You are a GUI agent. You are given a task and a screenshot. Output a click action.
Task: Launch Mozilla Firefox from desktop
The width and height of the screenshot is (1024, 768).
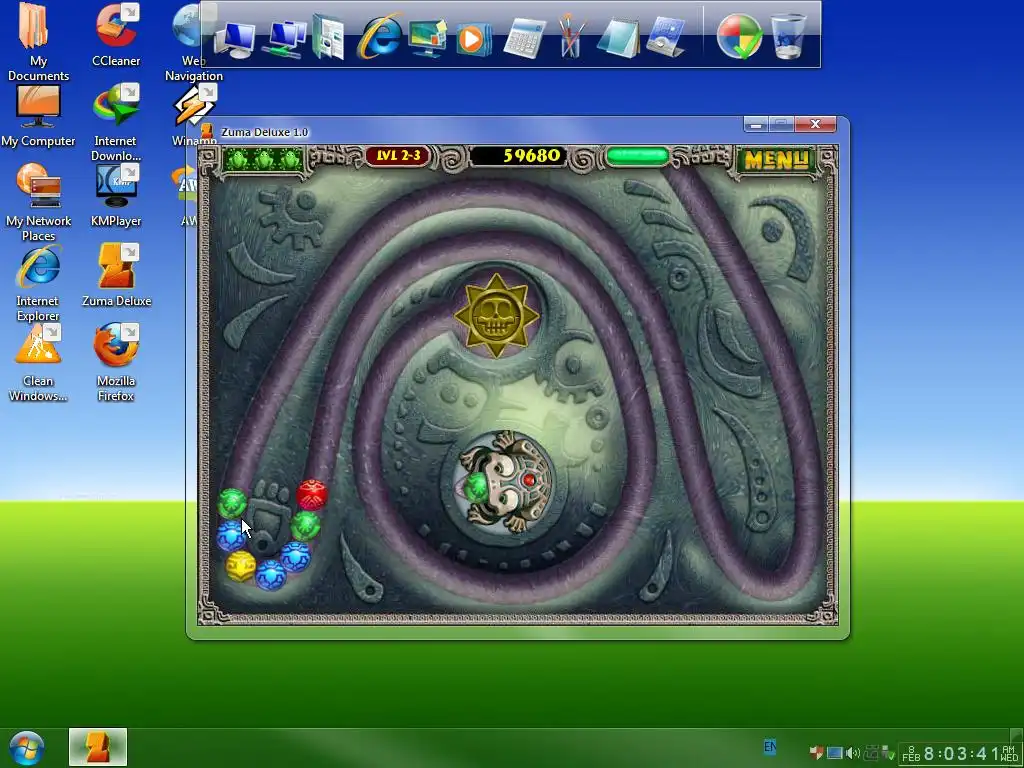coord(116,362)
